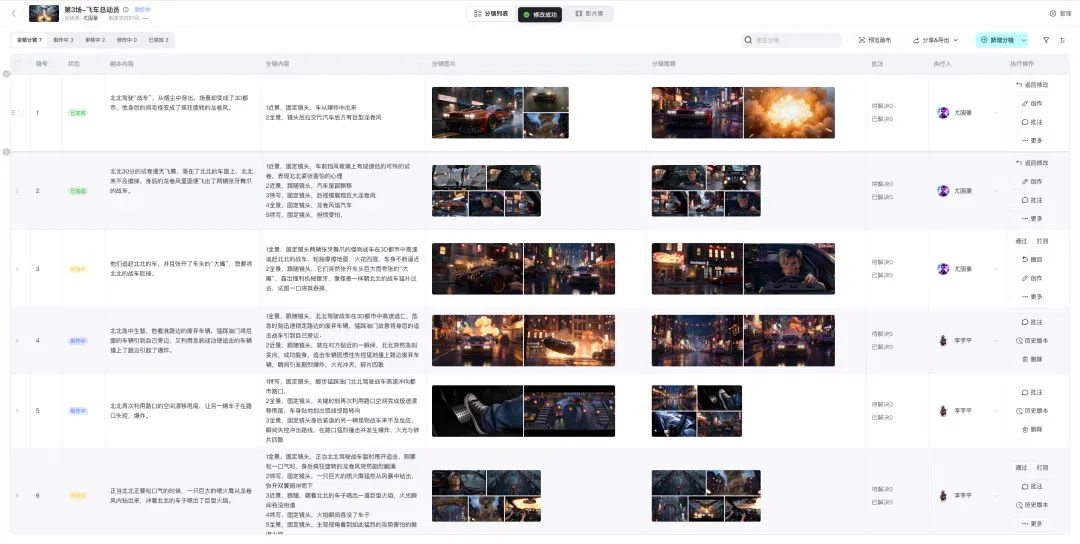
Task: Expand executor dropdown in row 3
Action: [x=995, y=269]
